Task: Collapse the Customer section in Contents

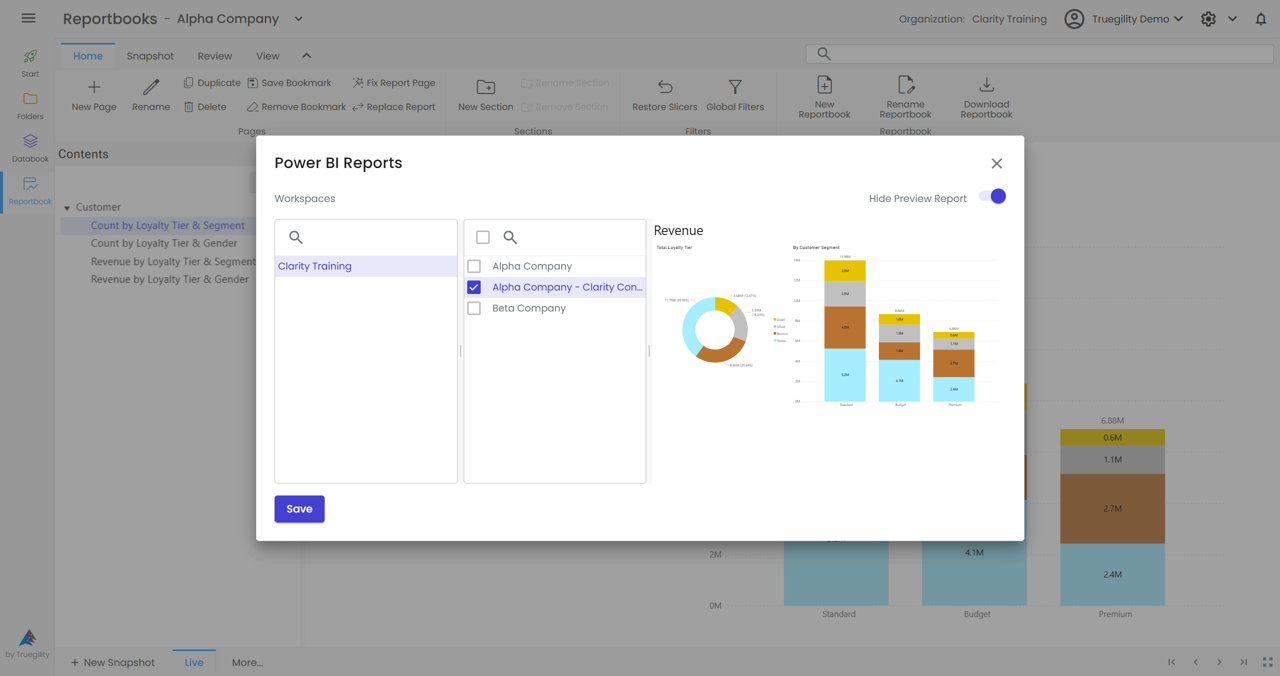Action: pyautogui.click(x=65, y=206)
